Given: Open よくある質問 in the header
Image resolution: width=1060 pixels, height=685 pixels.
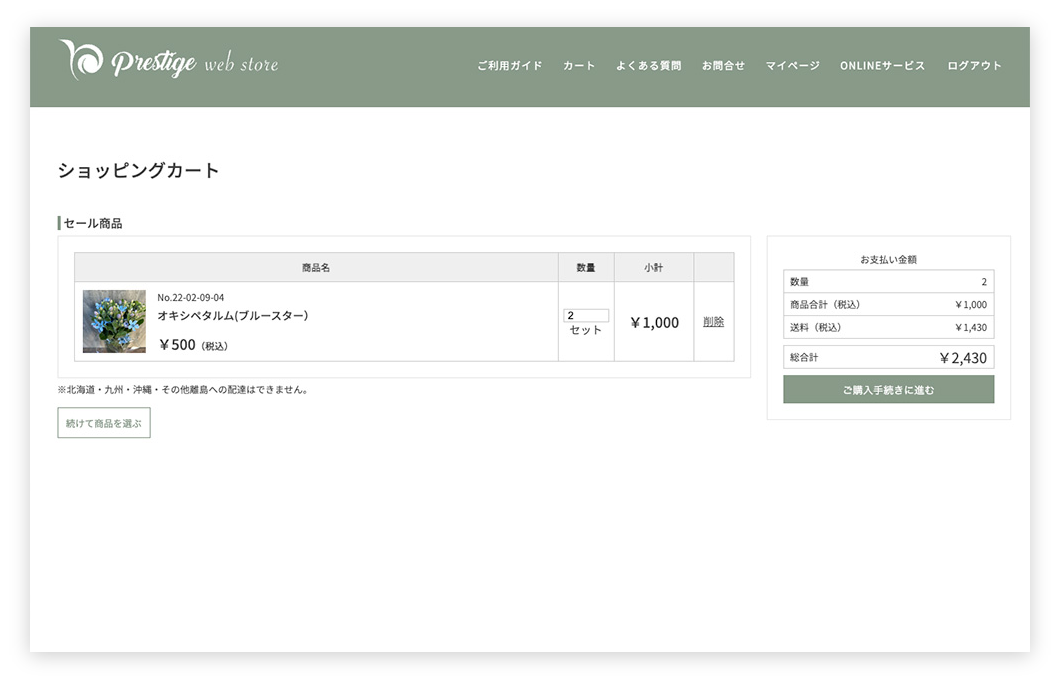Looking at the screenshot, I should 648,66.
